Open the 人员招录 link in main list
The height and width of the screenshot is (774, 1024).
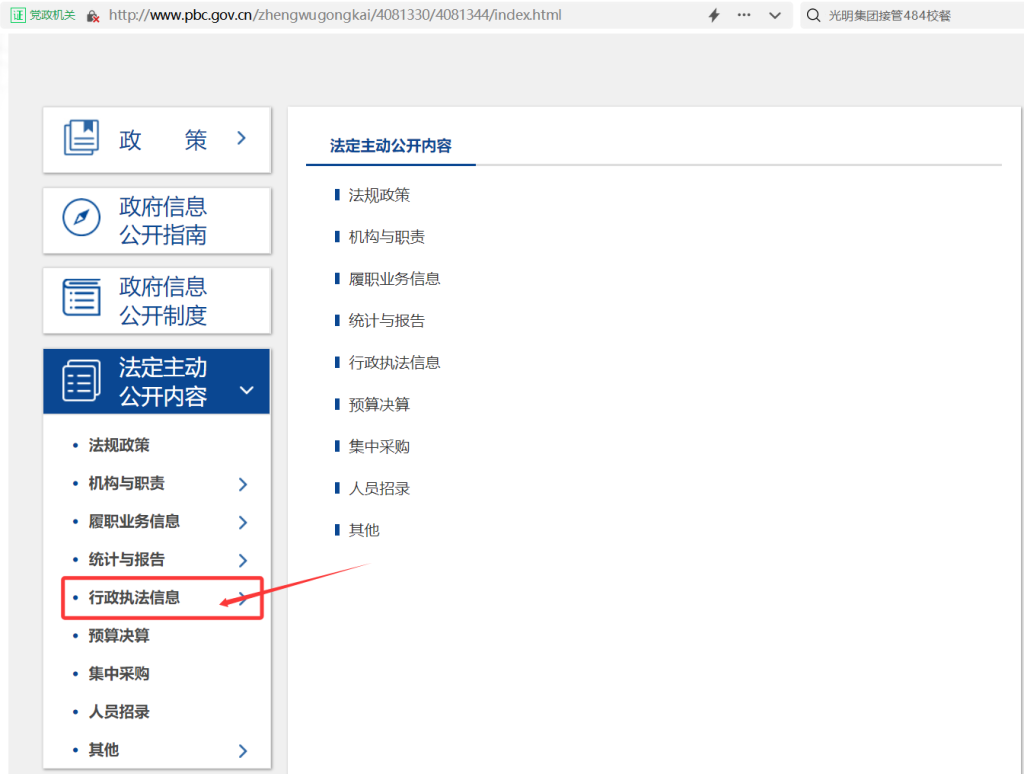(x=379, y=488)
